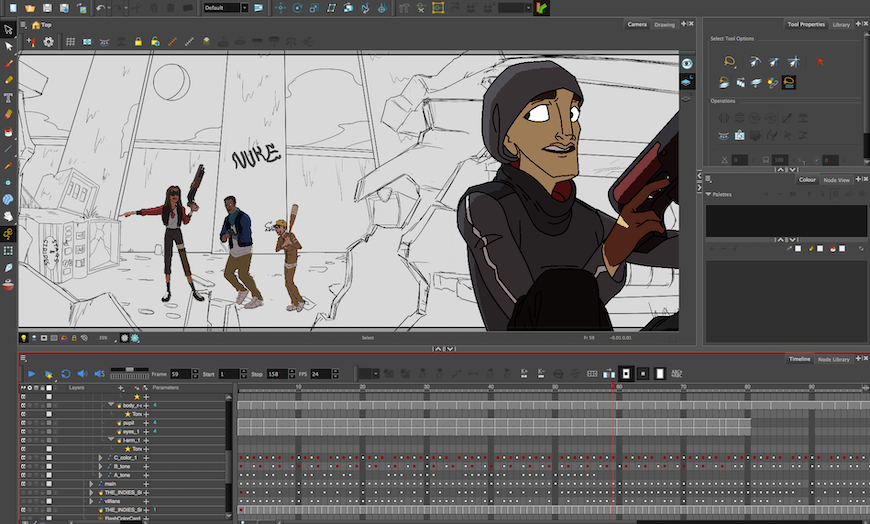Screen dimensions: 870x524
Task: Open the Library tab
Action: point(841,24)
